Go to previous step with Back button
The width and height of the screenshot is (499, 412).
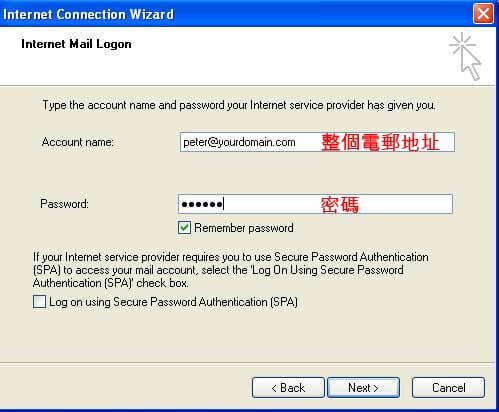coord(288,388)
